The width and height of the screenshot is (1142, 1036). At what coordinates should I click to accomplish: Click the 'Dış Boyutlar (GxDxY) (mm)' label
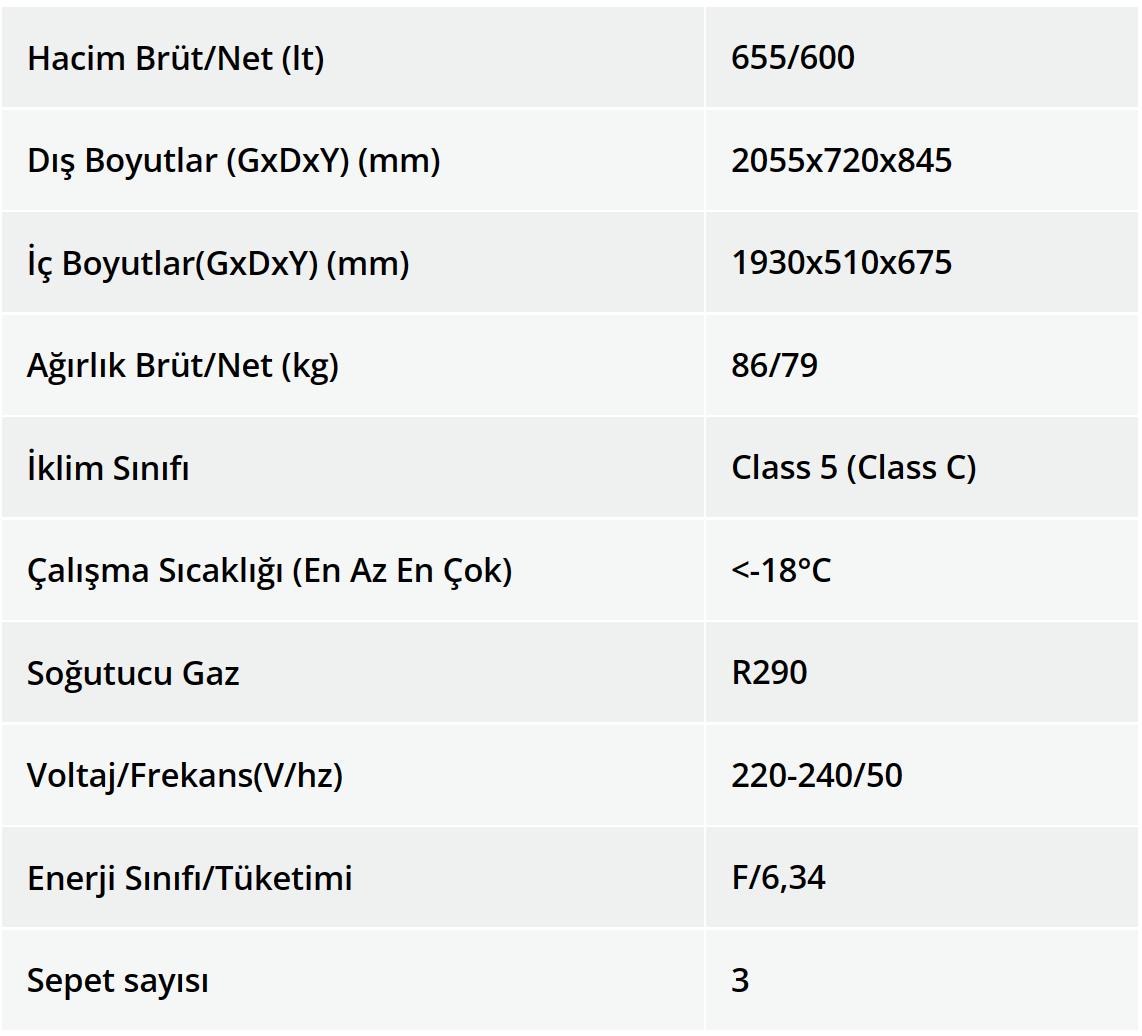tap(234, 161)
